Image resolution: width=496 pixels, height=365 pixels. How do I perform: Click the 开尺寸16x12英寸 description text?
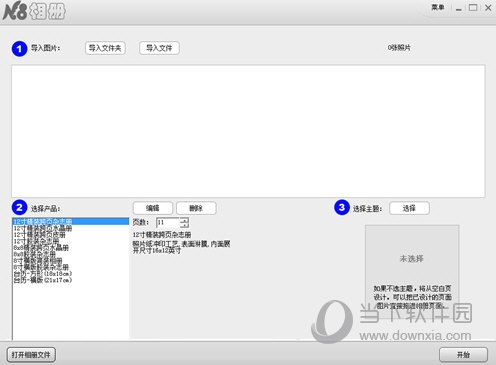[157, 251]
